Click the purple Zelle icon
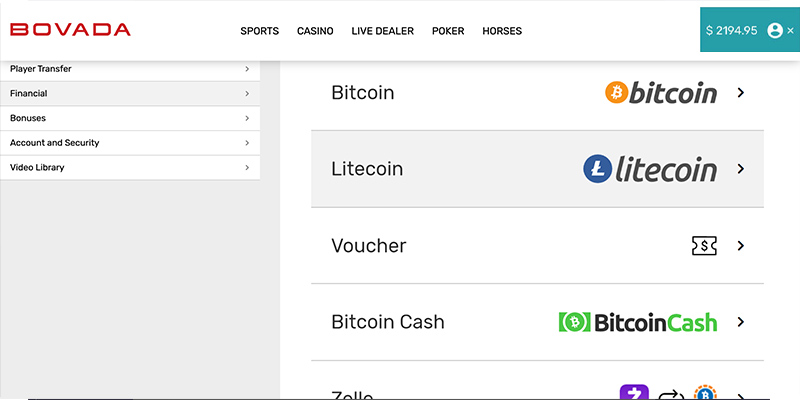800x400 pixels. [x=634, y=394]
